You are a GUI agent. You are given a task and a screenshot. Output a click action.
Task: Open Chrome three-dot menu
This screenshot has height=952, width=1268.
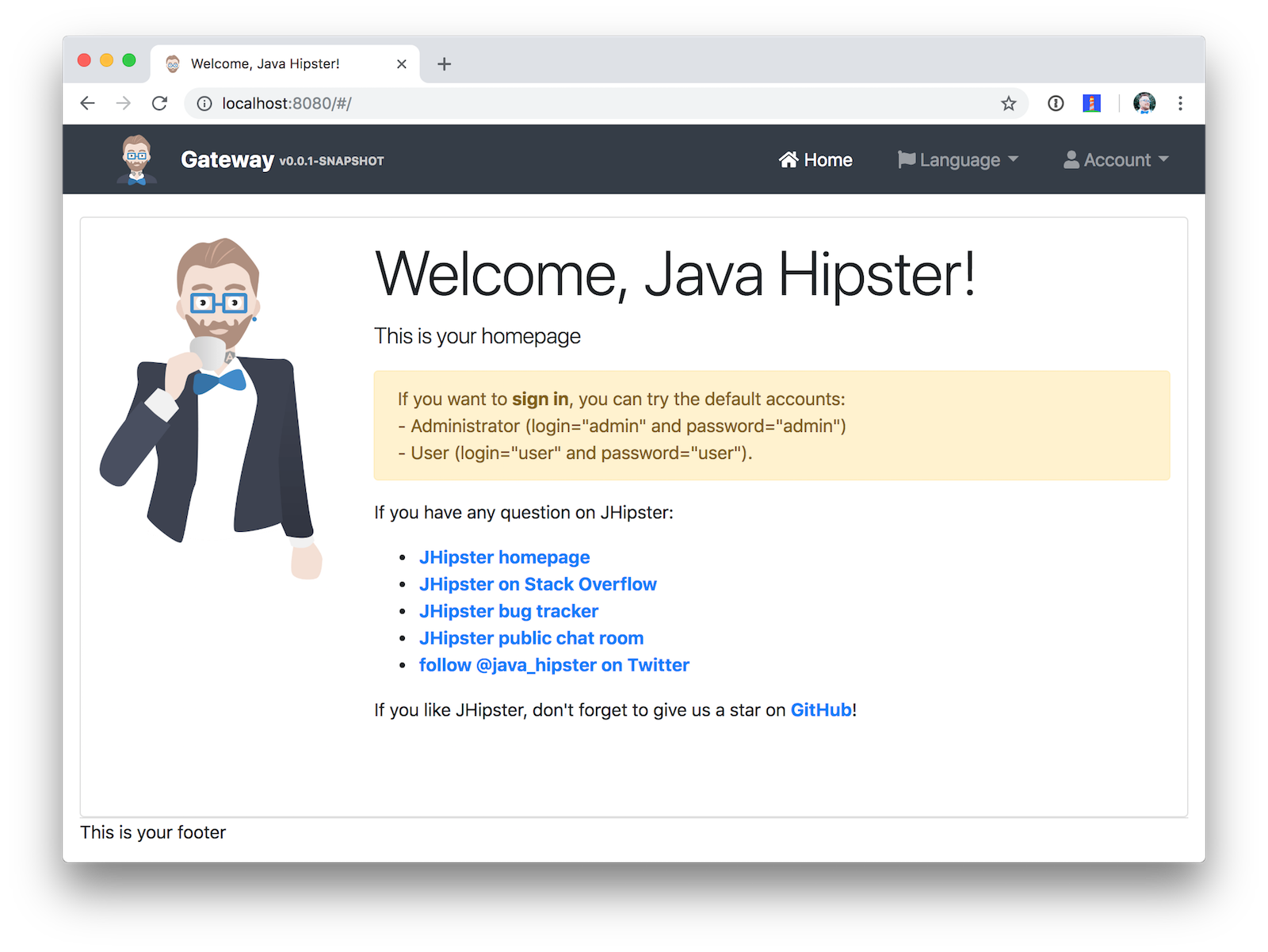click(x=1180, y=103)
